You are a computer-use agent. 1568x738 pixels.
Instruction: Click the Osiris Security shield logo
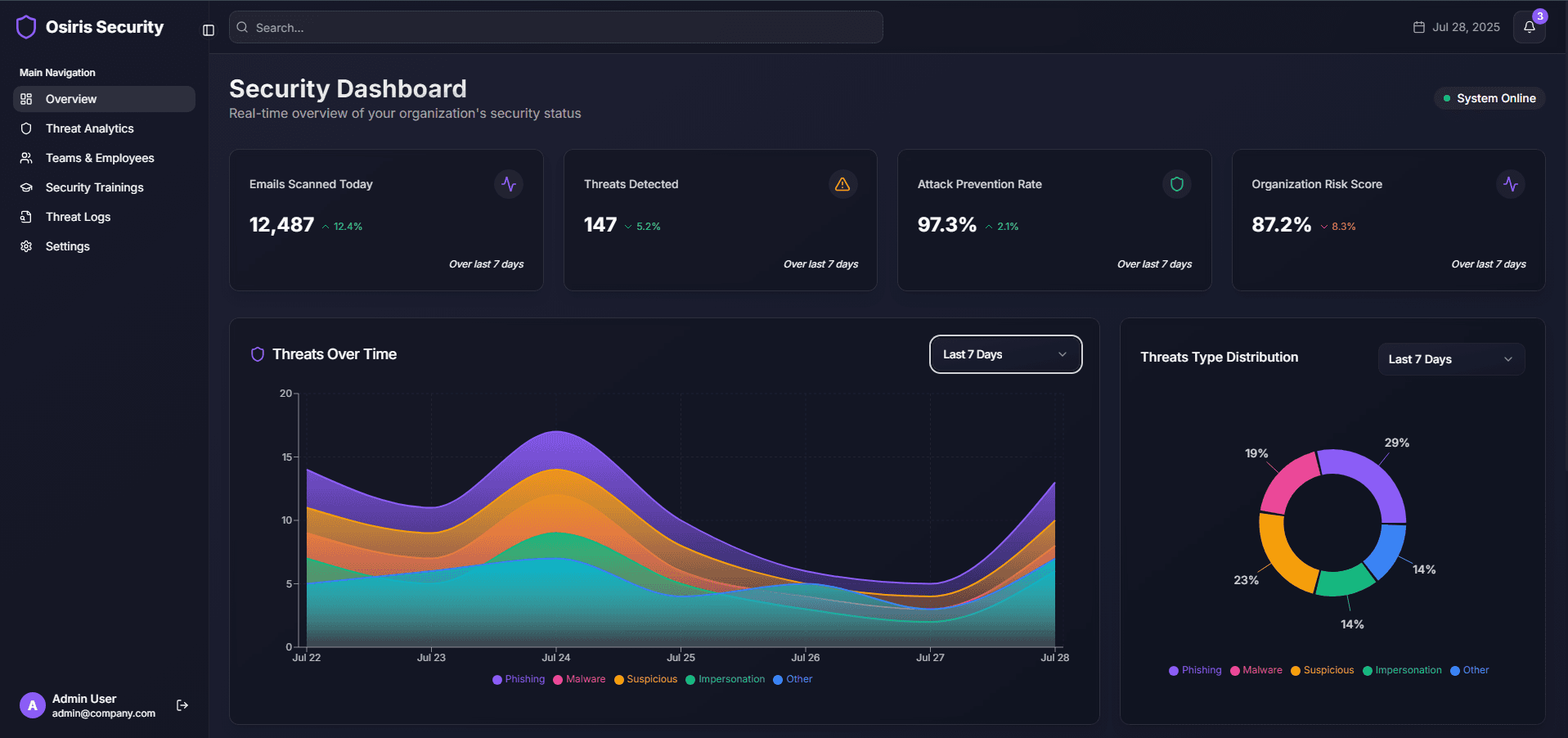click(x=26, y=27)
